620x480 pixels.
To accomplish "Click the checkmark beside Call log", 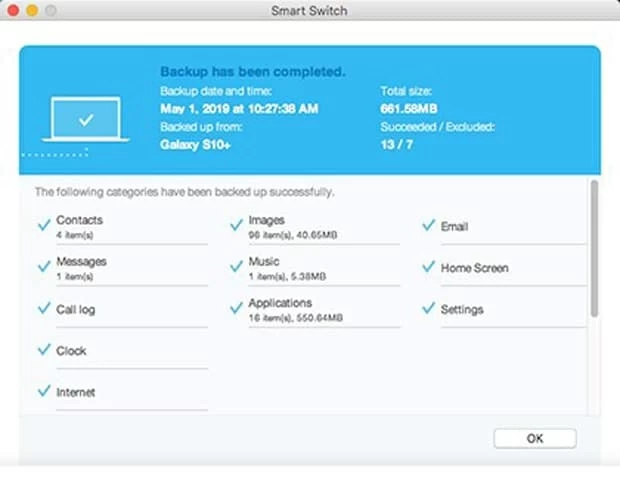I will (44, 309).
